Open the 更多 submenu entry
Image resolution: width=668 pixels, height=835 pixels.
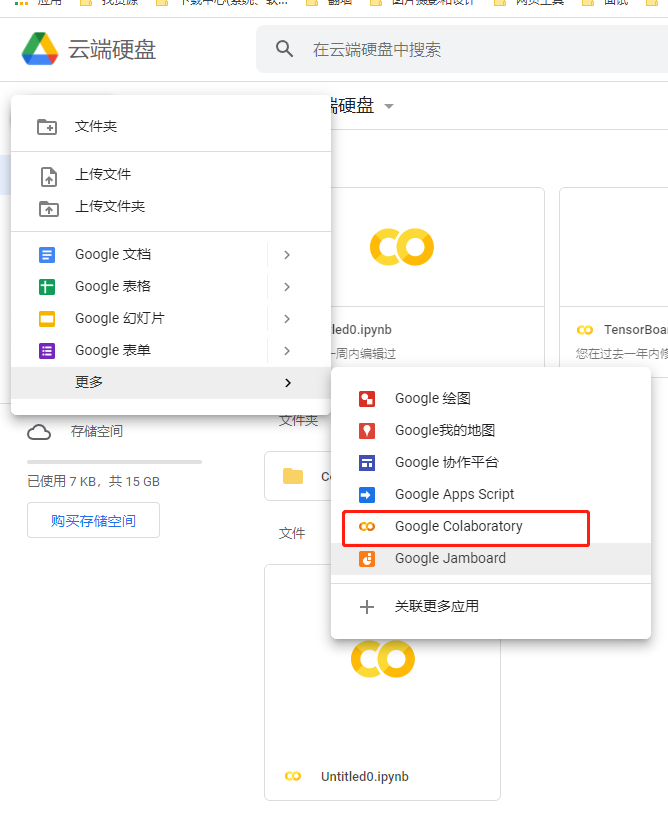click(x=171, y=382)
